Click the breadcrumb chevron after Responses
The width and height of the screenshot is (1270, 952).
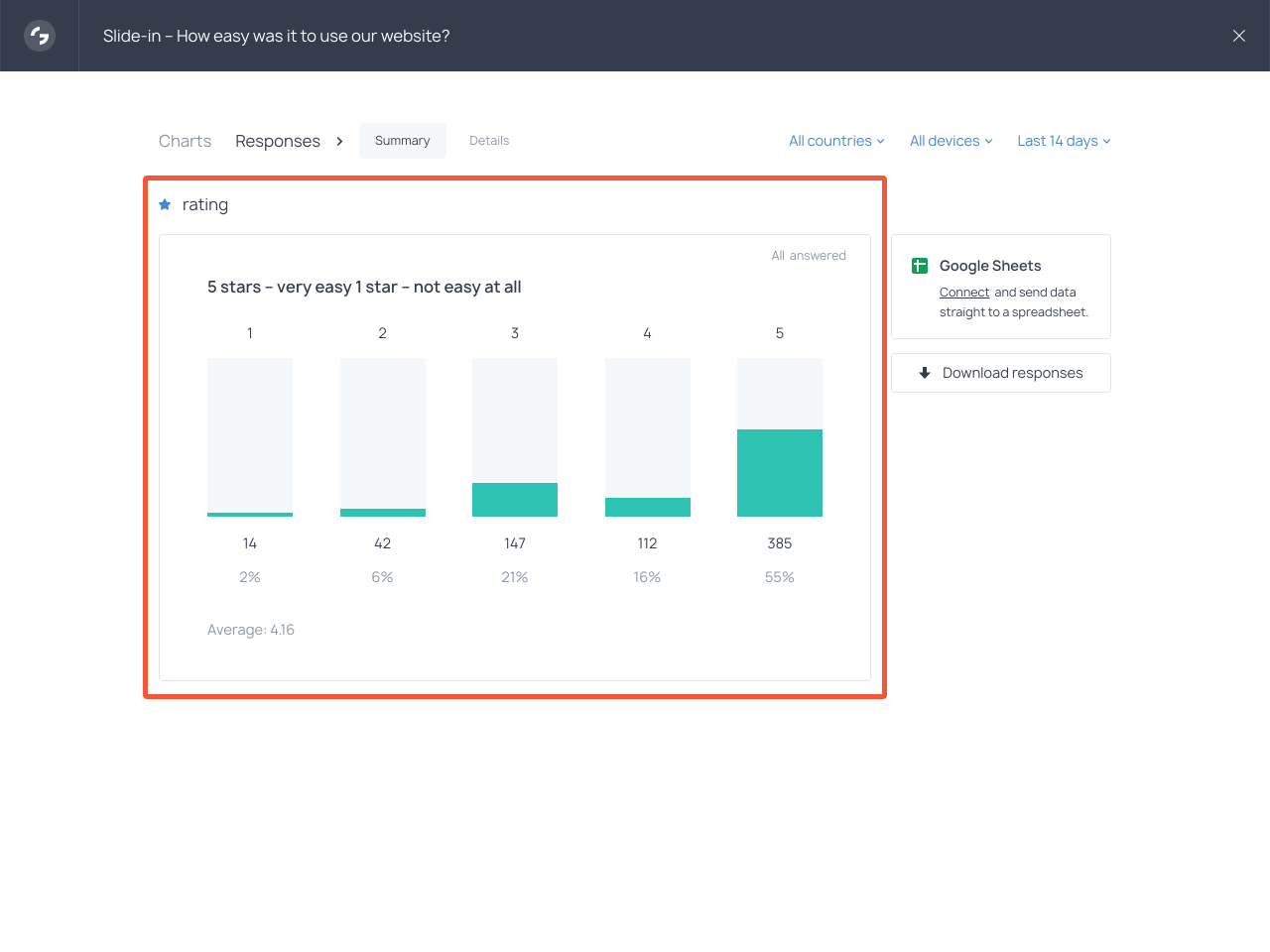tap(339, 141)
